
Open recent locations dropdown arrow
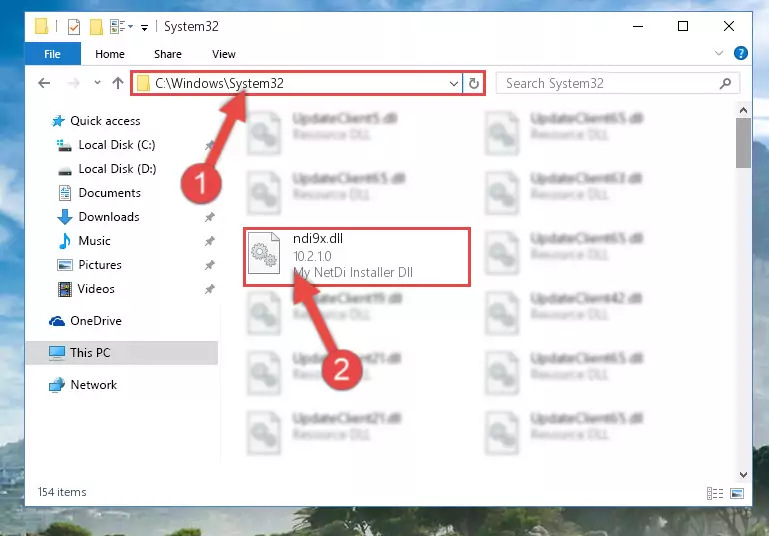coord(97,83)
